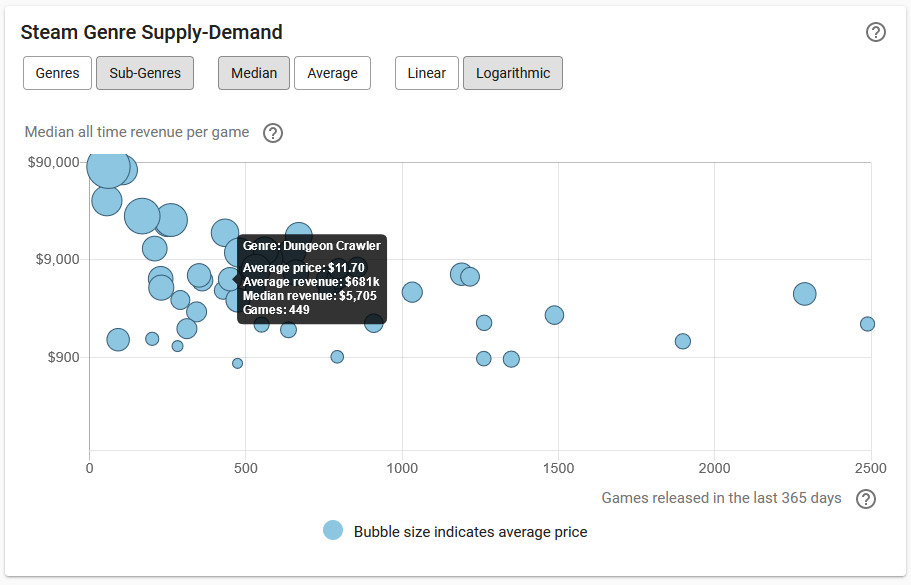Switch to the Genres view

58,73
